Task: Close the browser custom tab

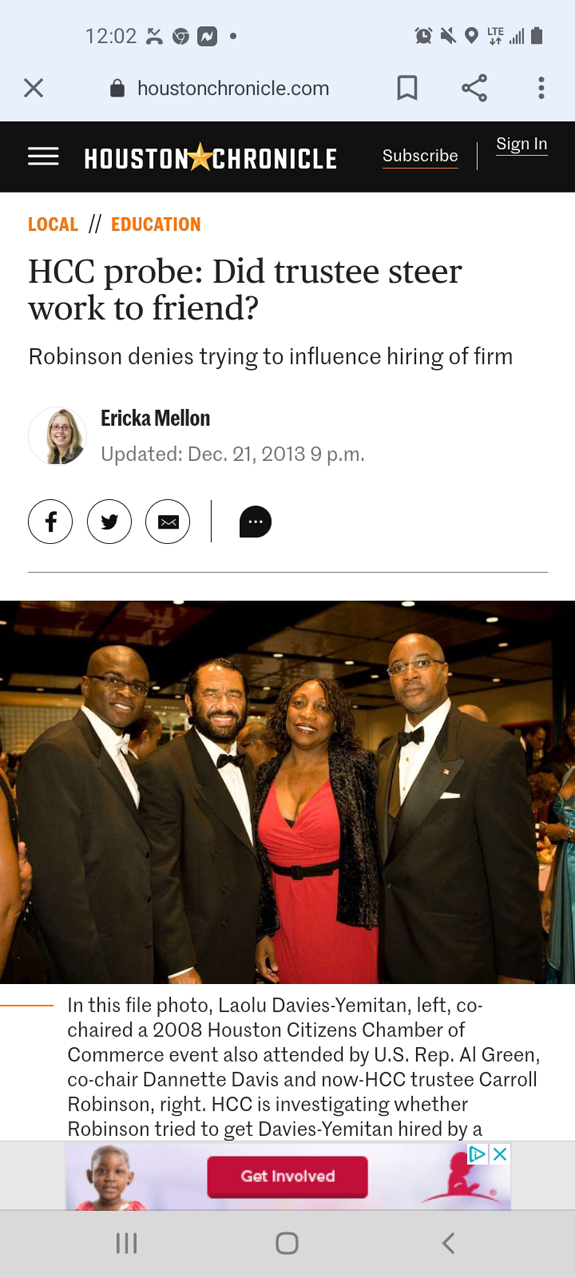Action: pos(33,88)
